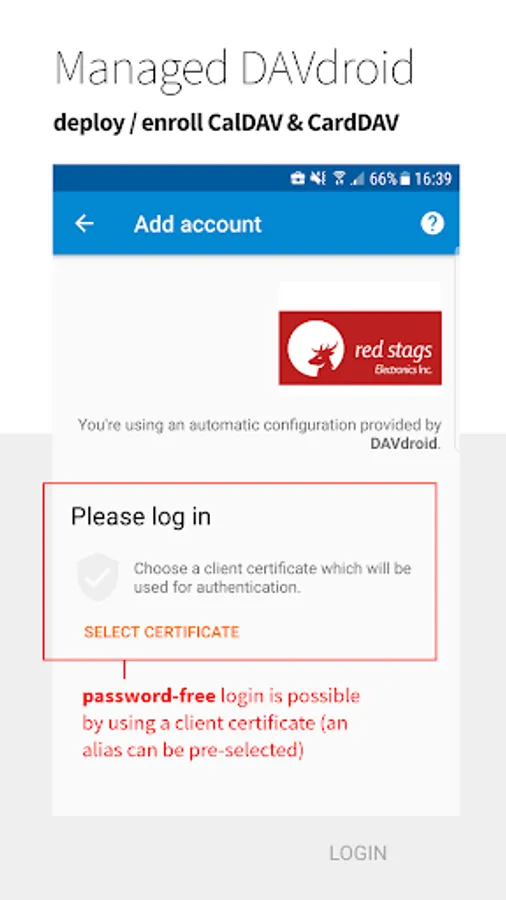506x900 pixels.
Task: Tap the back arrow in the app bar
Action: click(x=84, y=223)
